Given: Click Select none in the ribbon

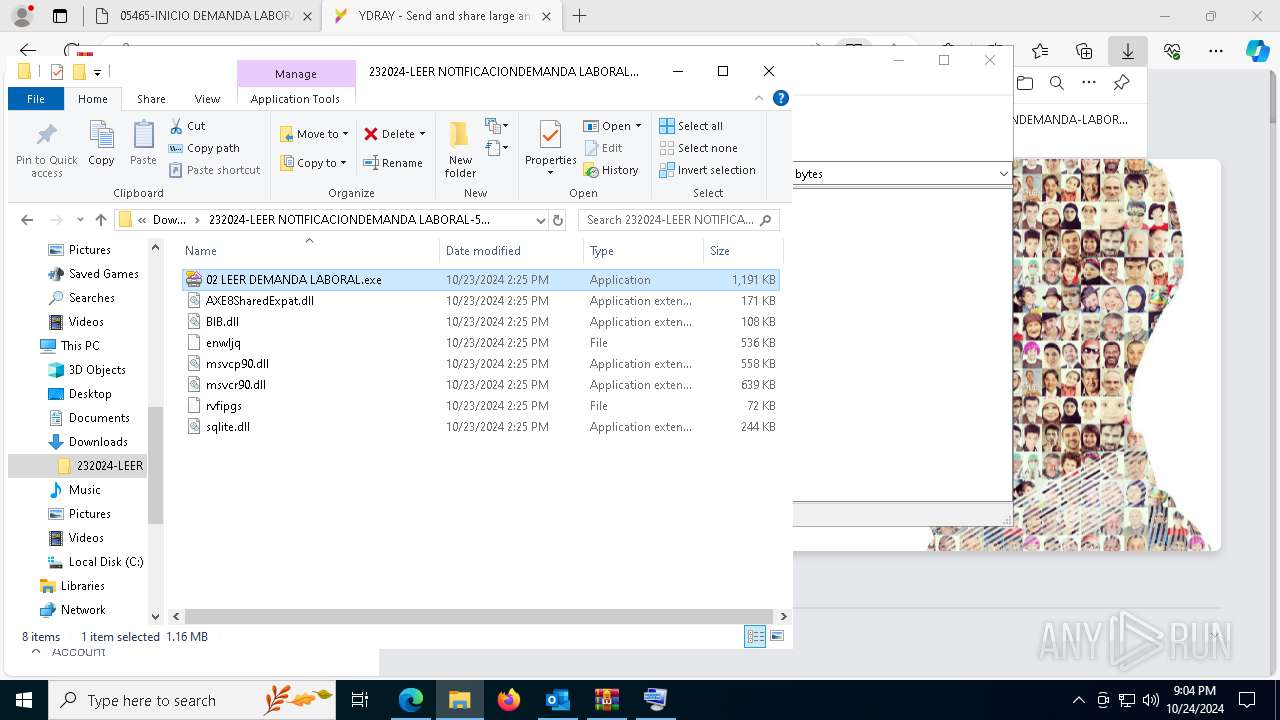Looking at the screenshot, I should click(x=698, y=148).
